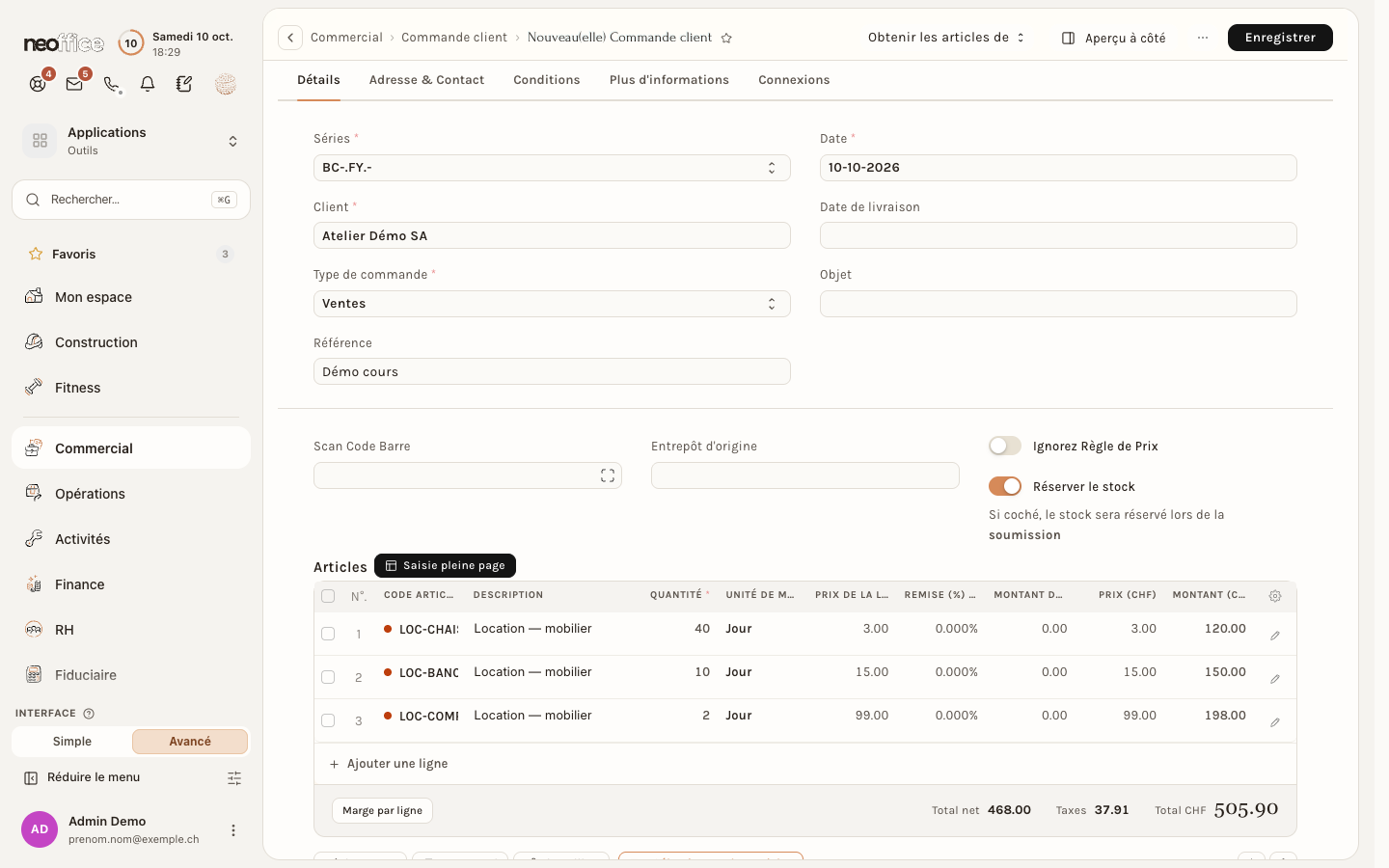Save the order with Enregistrer
Image resolution: width=1389 pixels, height=868 pixels.
click(x=1280, y=38)
